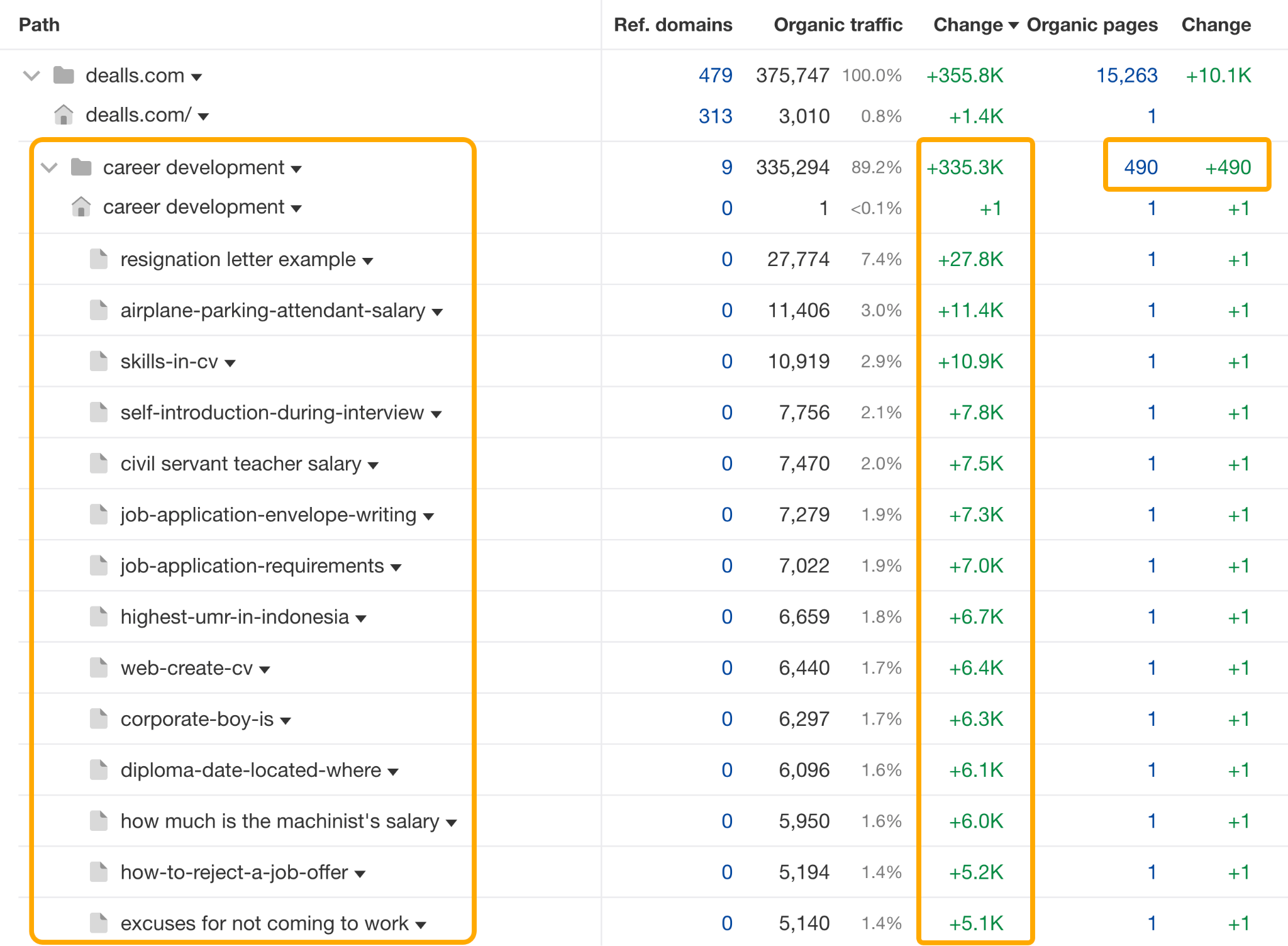The width and height of the screenshot is (1288, 946).
Task: Sort by Organic traffic column header
Action: point(837,25)
